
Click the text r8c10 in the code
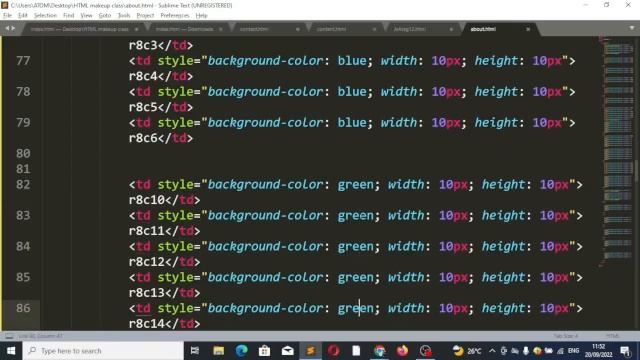click(x=147, y=200)
